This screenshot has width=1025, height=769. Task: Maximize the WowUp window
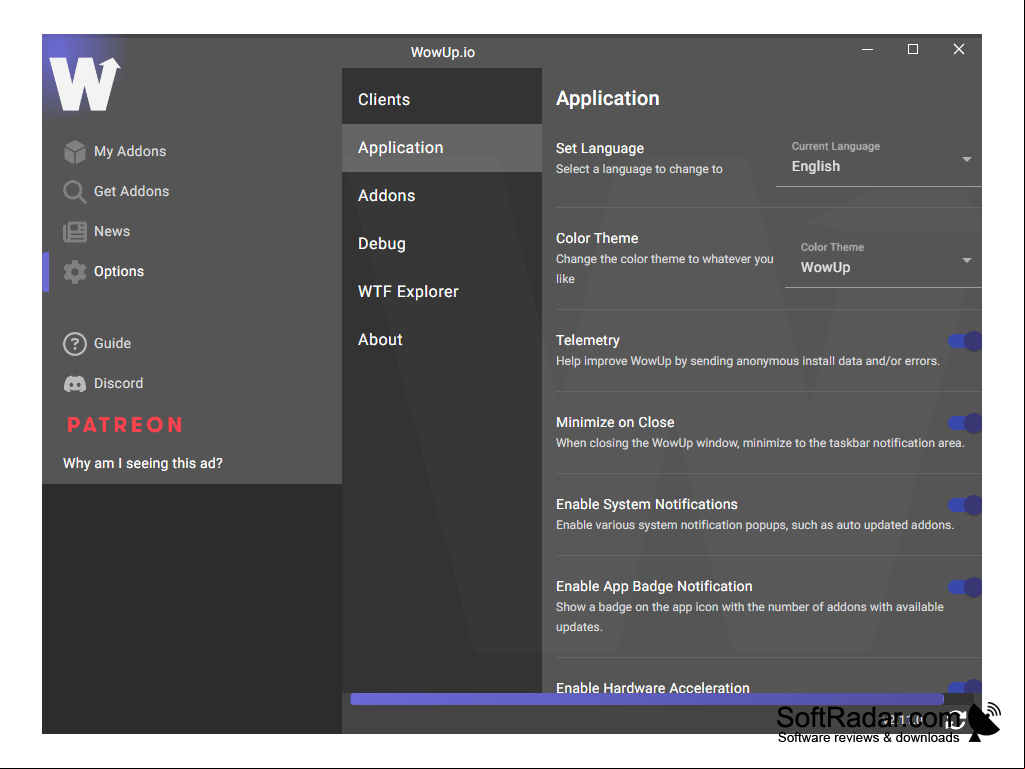[913, 50]
